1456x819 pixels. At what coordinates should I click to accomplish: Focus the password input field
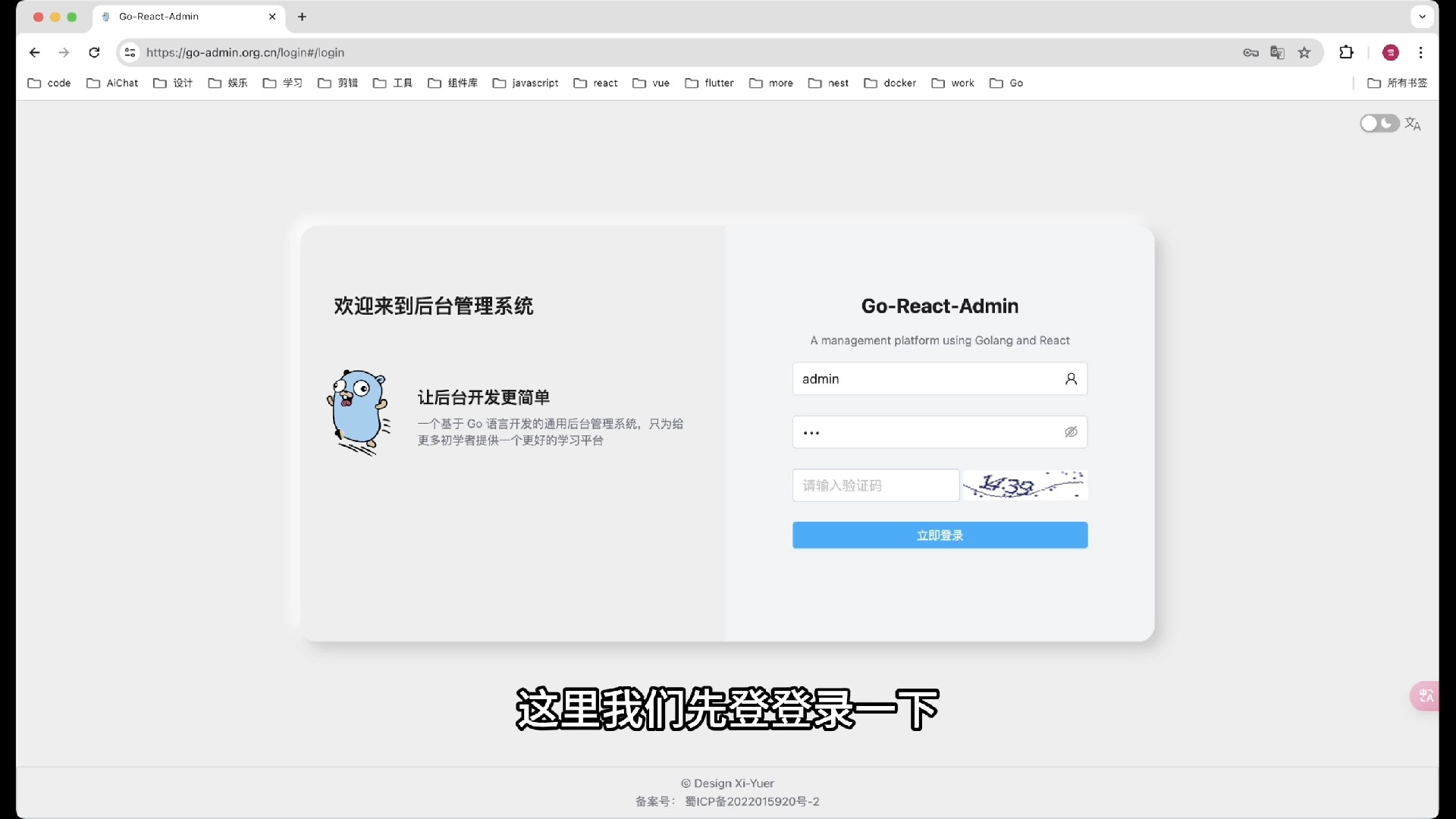point(940,432)
